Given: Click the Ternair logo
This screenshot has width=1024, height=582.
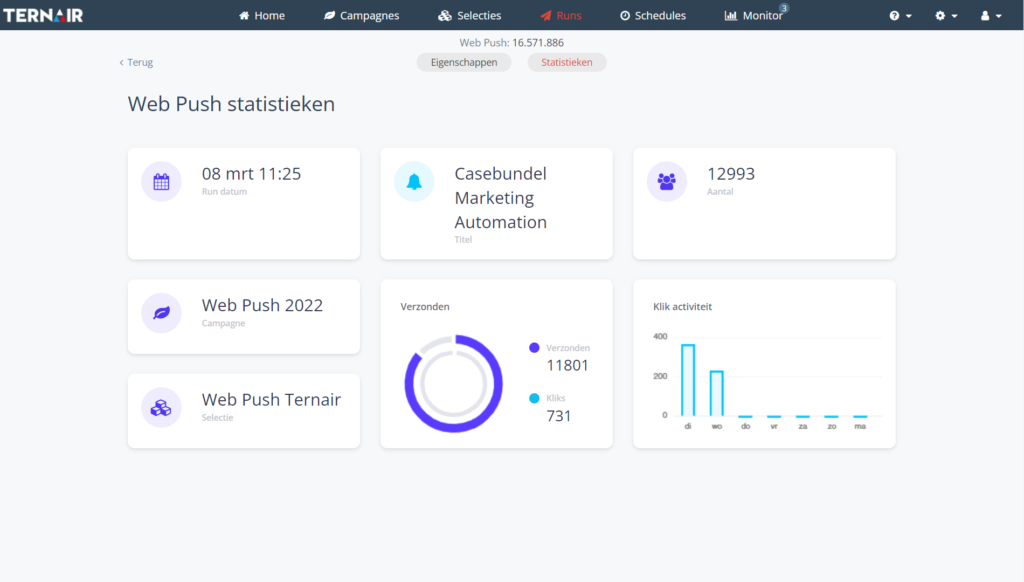Looking at the screenshot, I should [x=43, y=15].
